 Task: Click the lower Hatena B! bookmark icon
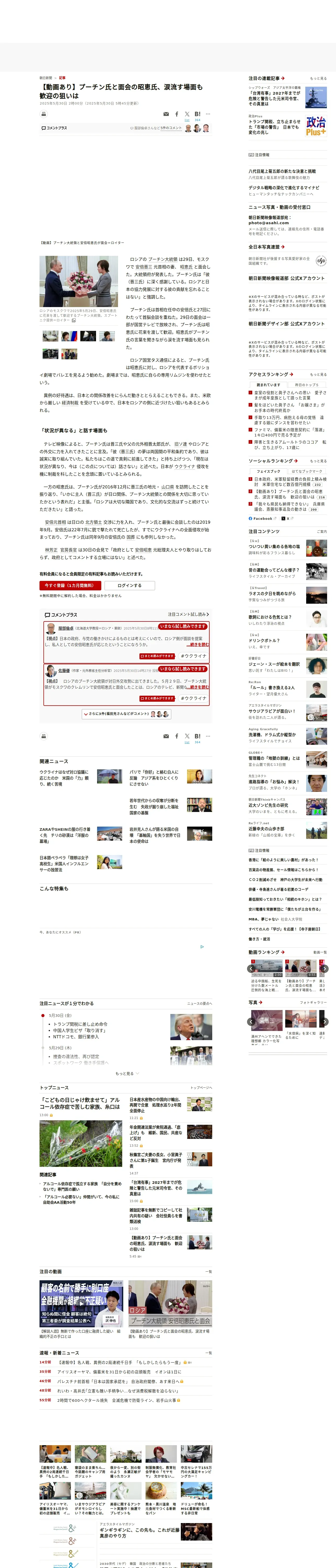pos(198,736)
